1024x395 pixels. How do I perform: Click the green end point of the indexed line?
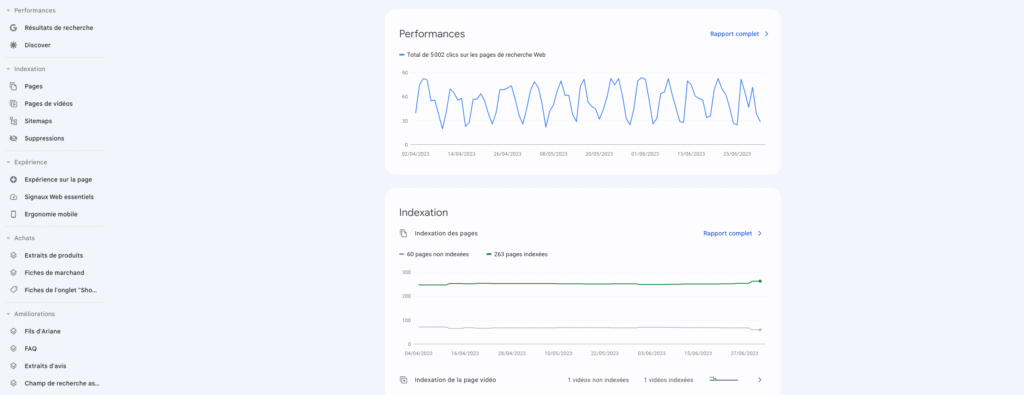(x=760, y=281)
